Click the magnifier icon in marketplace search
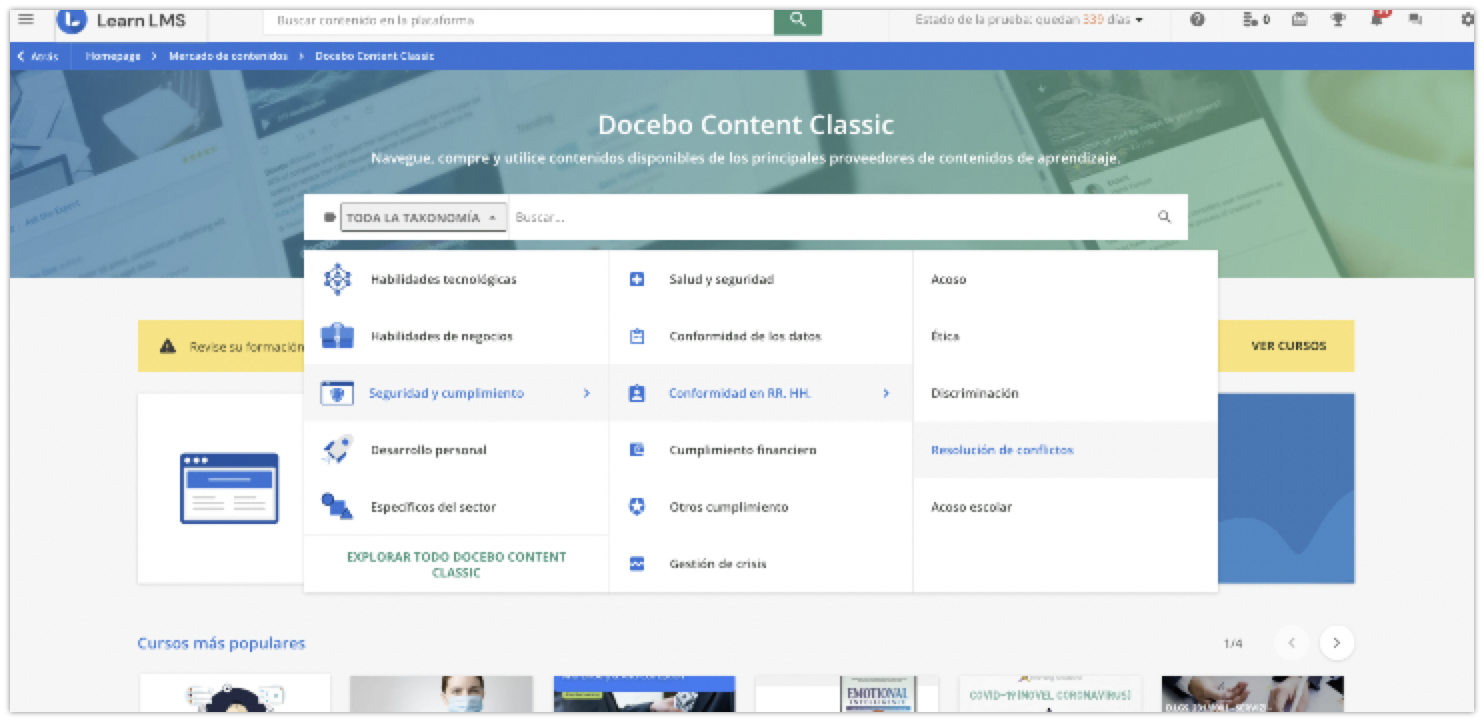Viewport: 1484px width, 722px height. pos(1164,217)
